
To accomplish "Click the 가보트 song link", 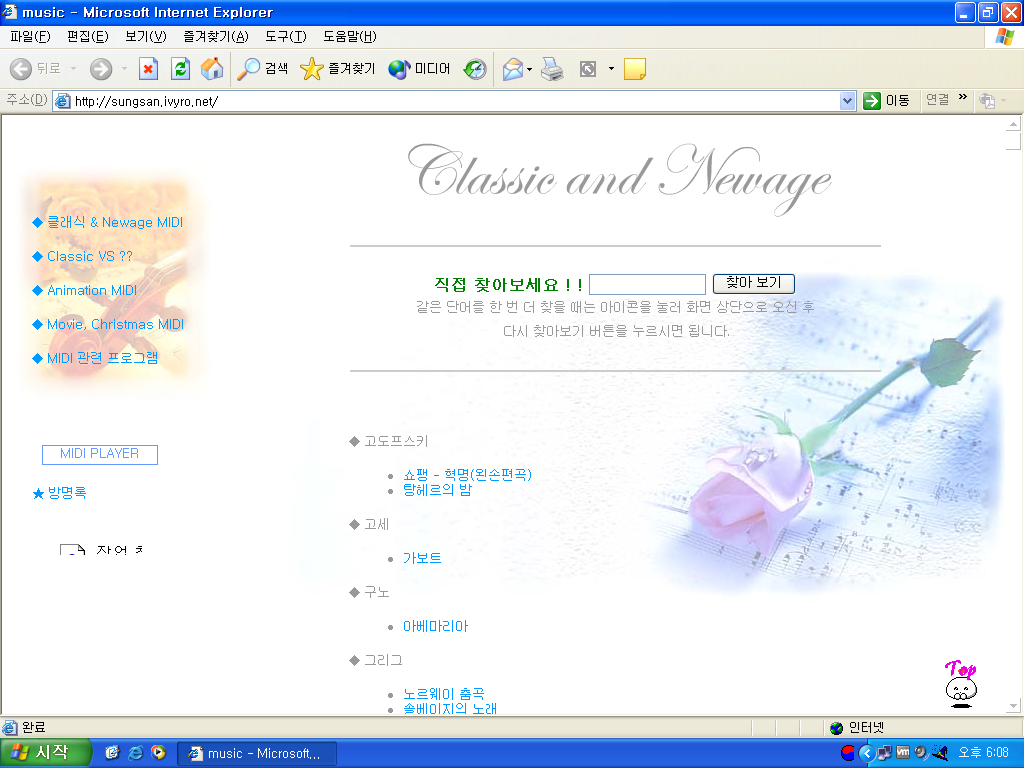I will pos(422,558).
